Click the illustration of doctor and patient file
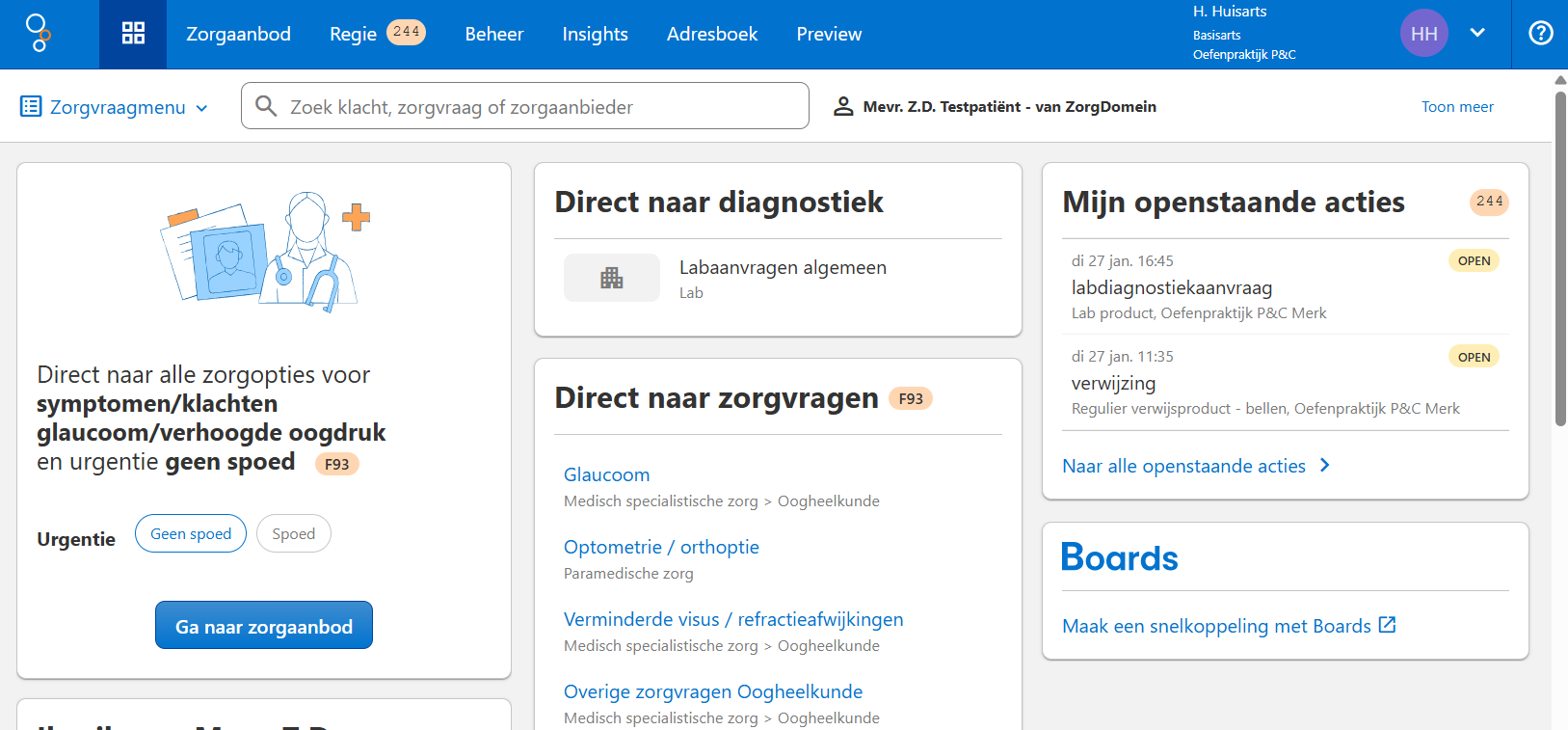1568x730 pixels. (x=265, y=252)
